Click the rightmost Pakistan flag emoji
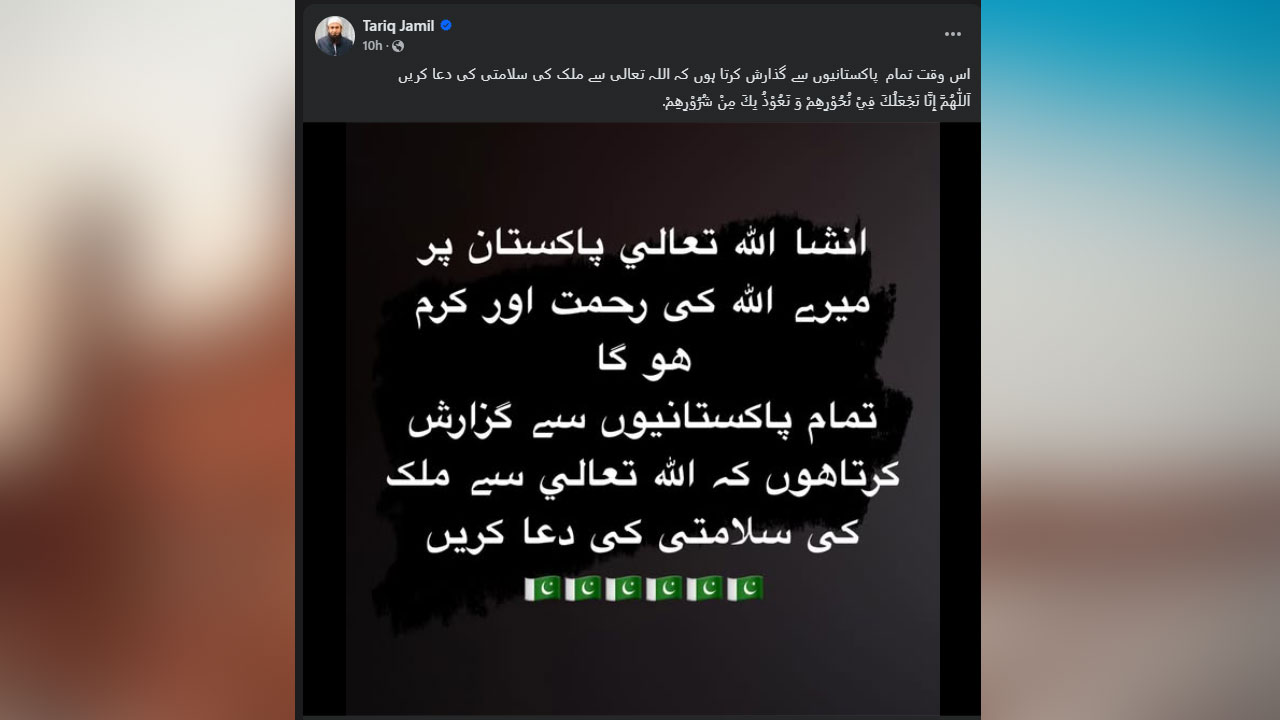Viewport: 1280px width, 720px height. pos(745,589)
